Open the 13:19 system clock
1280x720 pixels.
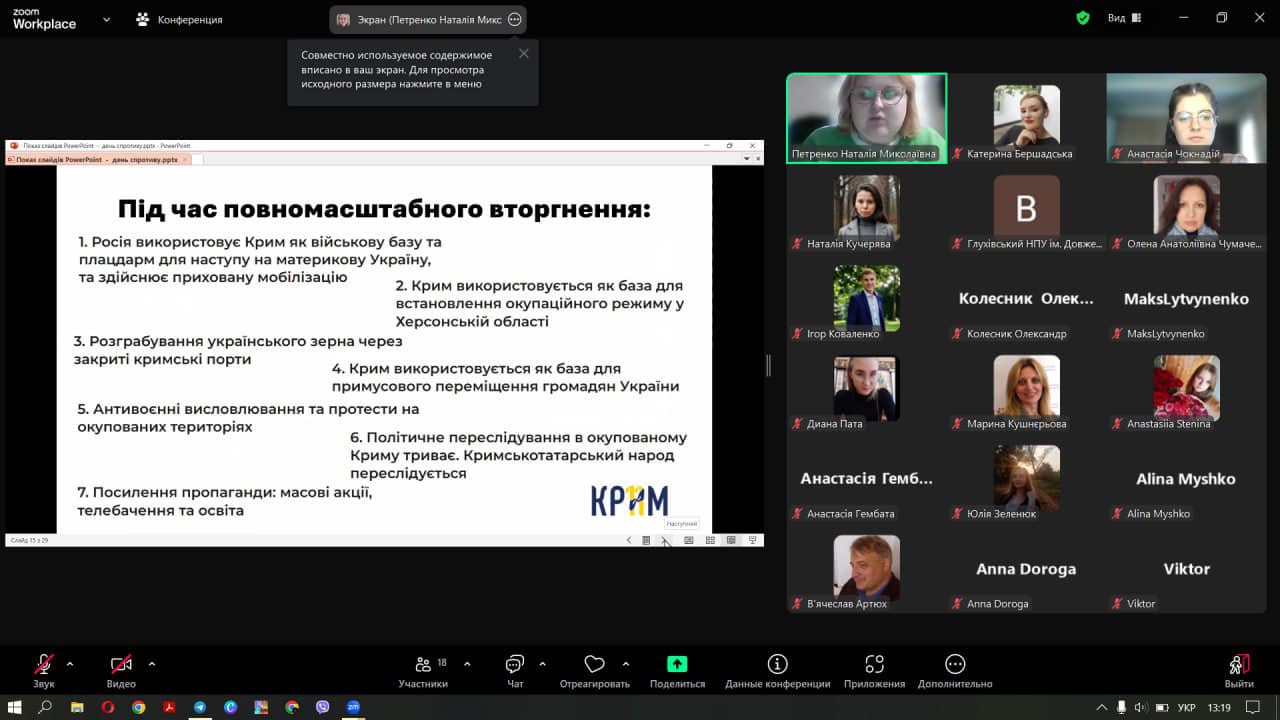1219,707
